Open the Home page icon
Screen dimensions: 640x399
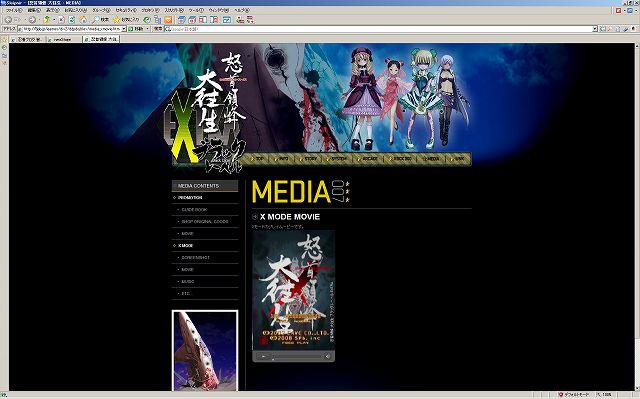click(x=83, y=20)
